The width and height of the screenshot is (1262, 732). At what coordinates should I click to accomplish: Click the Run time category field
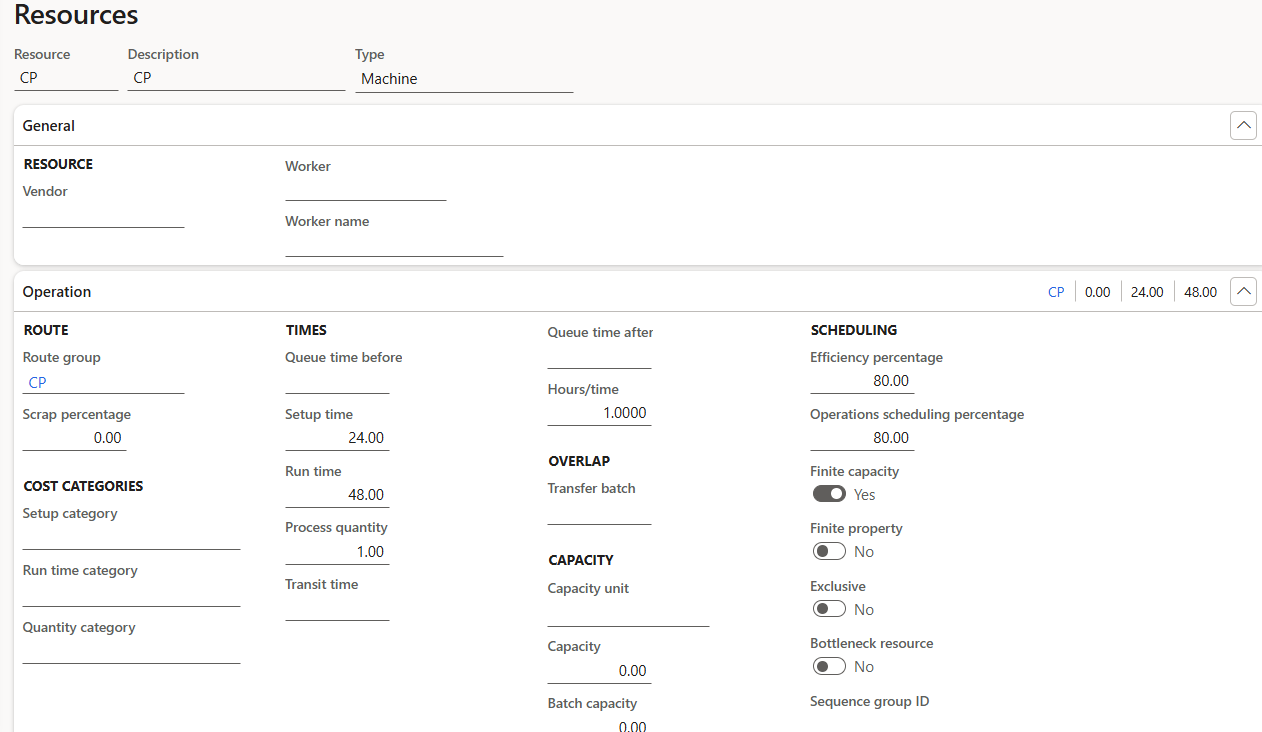click(x=131, y=594)
